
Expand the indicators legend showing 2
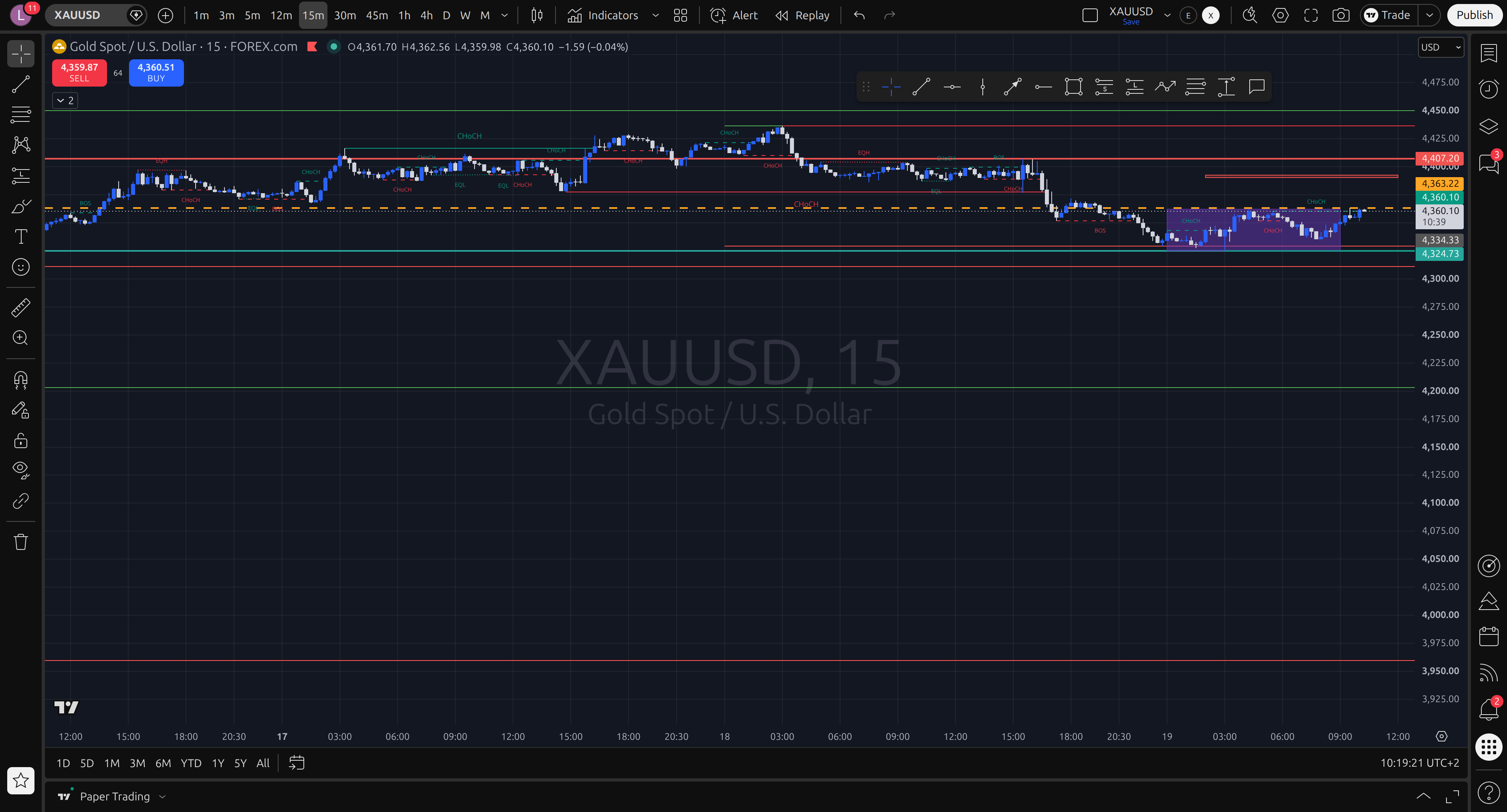[x=65, y=101]
